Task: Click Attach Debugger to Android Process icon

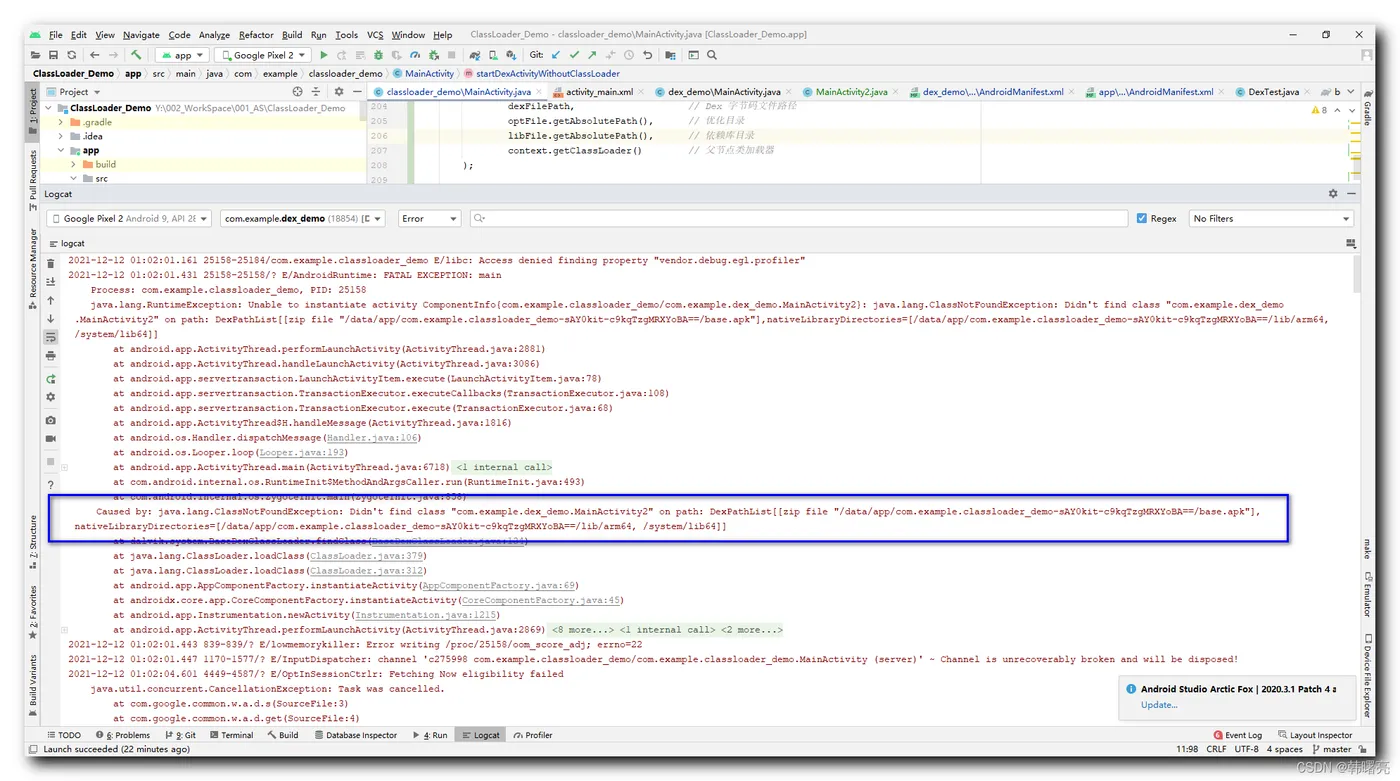Action: pyautogui.click(x=434, y=55)
